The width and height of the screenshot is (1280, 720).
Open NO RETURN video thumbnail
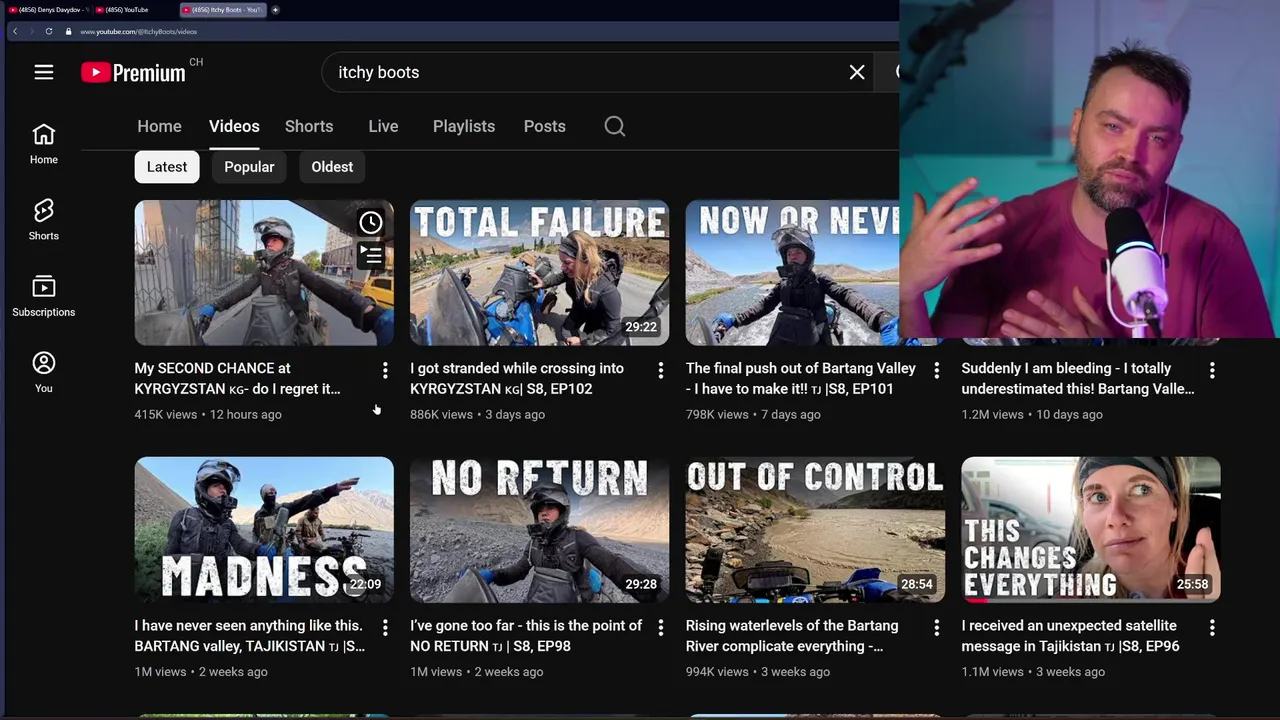[540, 530]
